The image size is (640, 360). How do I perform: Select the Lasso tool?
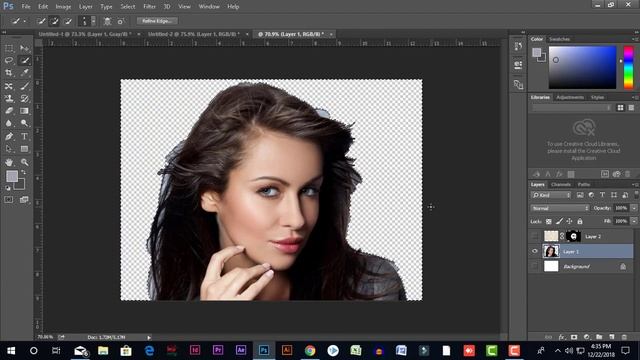[x=9, y=60]
